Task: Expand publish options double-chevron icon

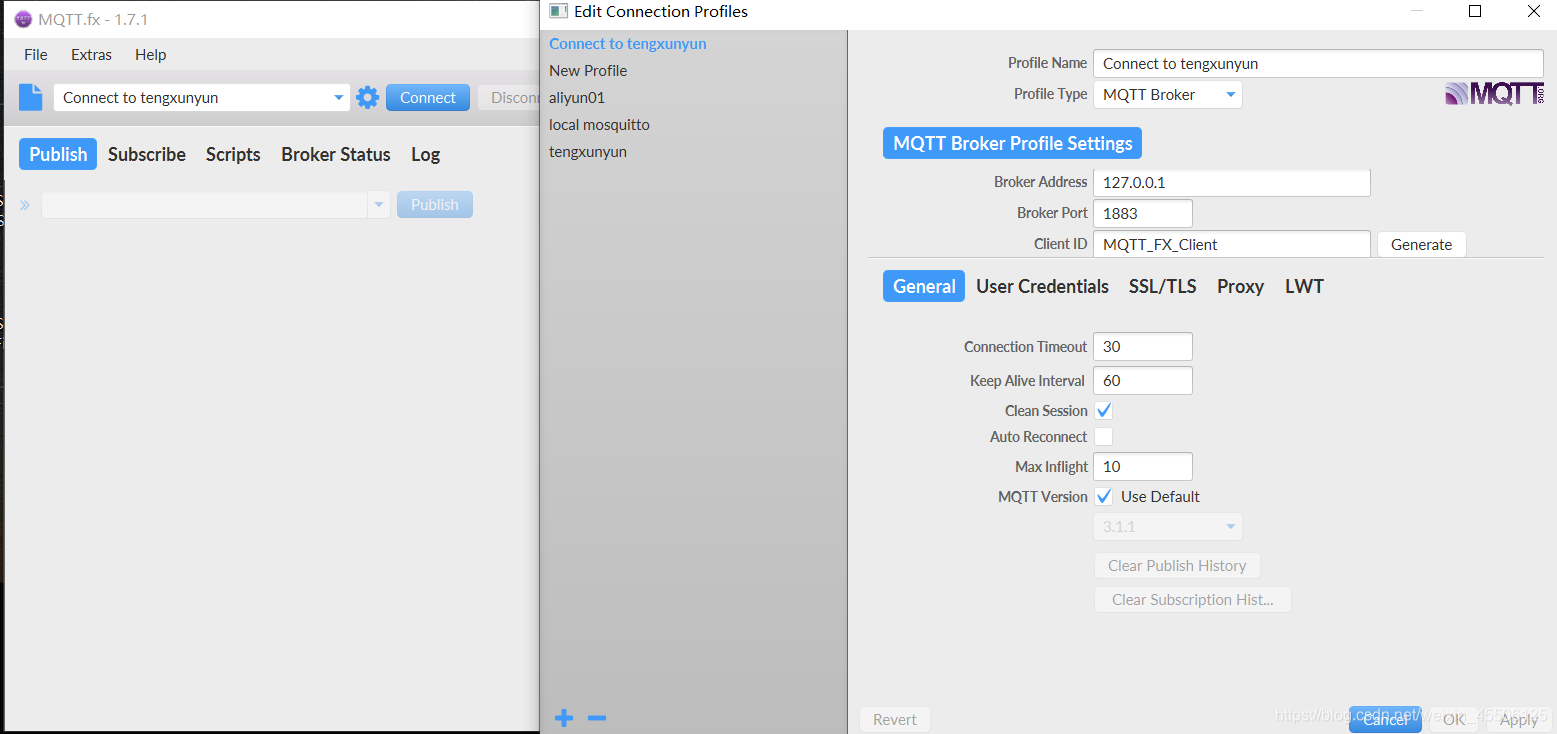Action: [25, 205]
